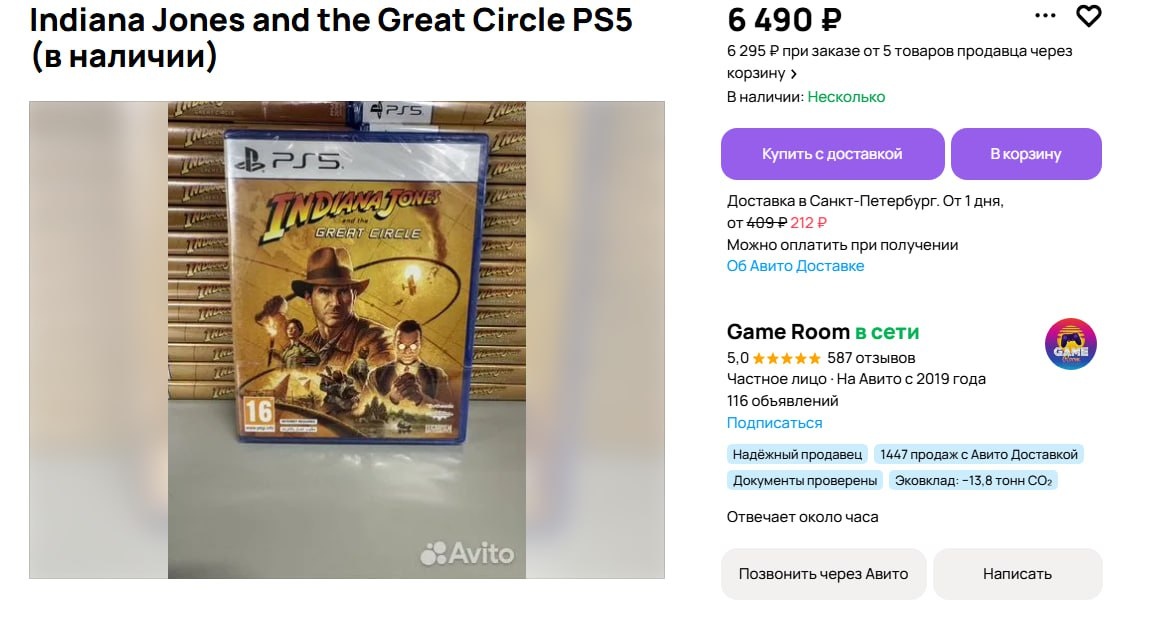
Task: Open the "Об Авито Доставке" link
Action: tap(795, 266)
